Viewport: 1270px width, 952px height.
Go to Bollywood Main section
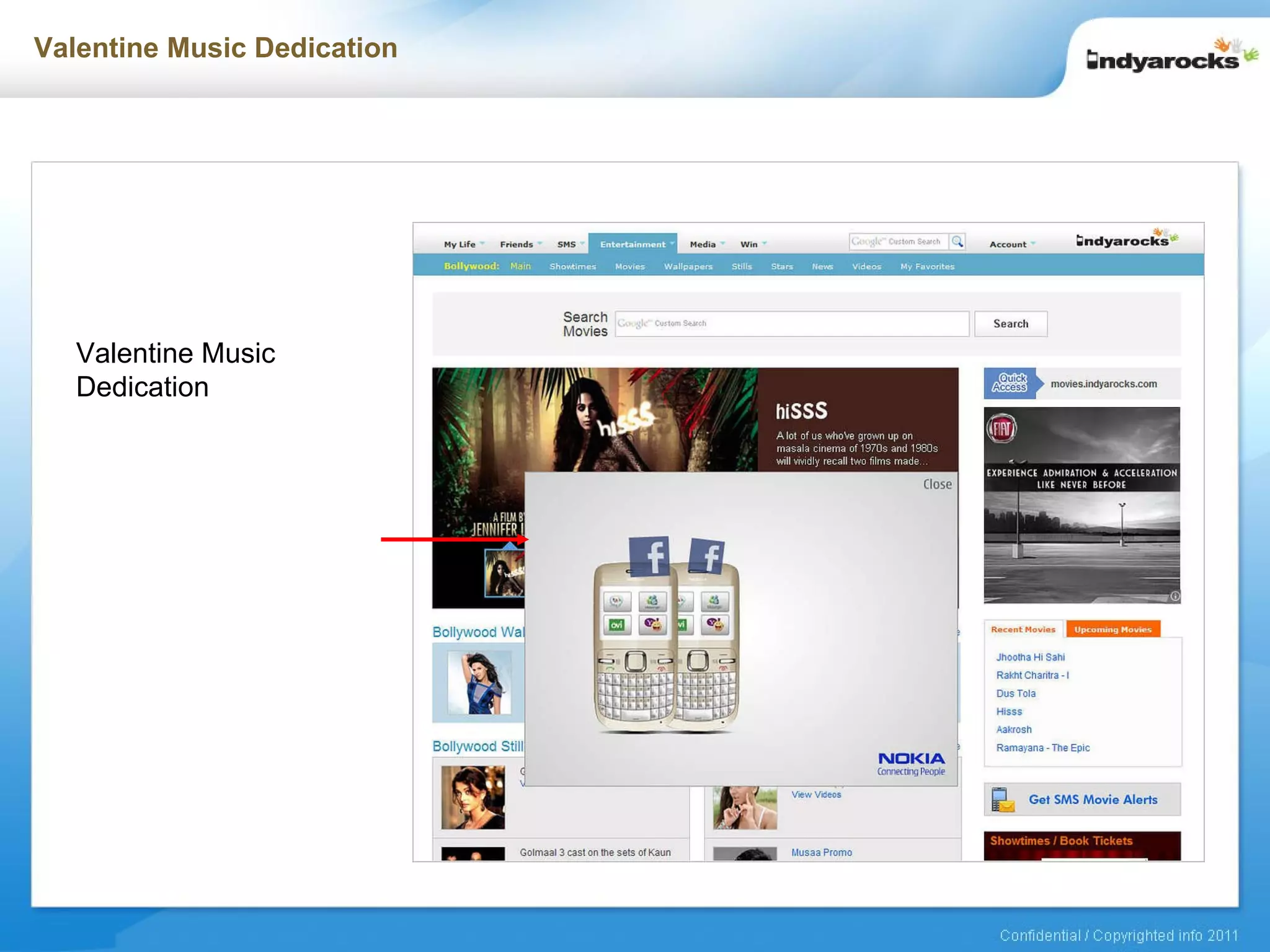520,266
